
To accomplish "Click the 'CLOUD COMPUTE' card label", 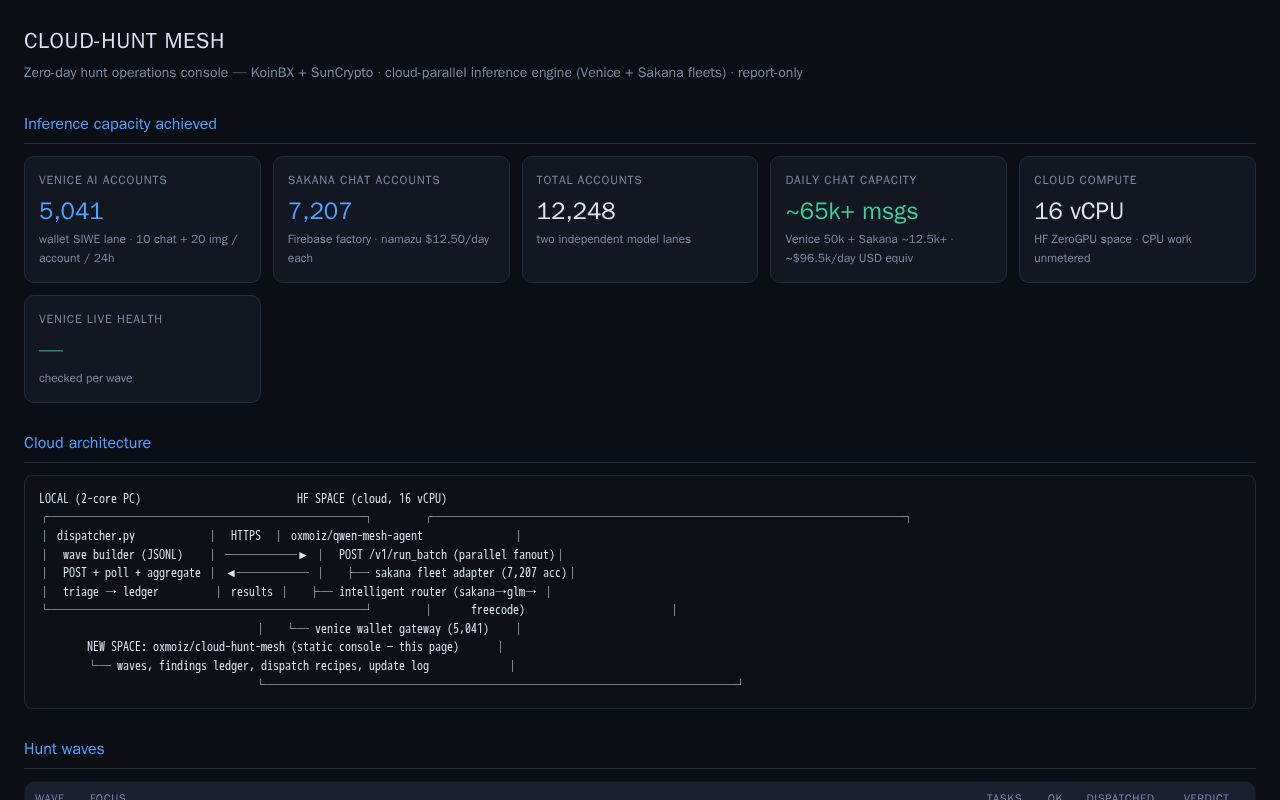I will 1085,180.
